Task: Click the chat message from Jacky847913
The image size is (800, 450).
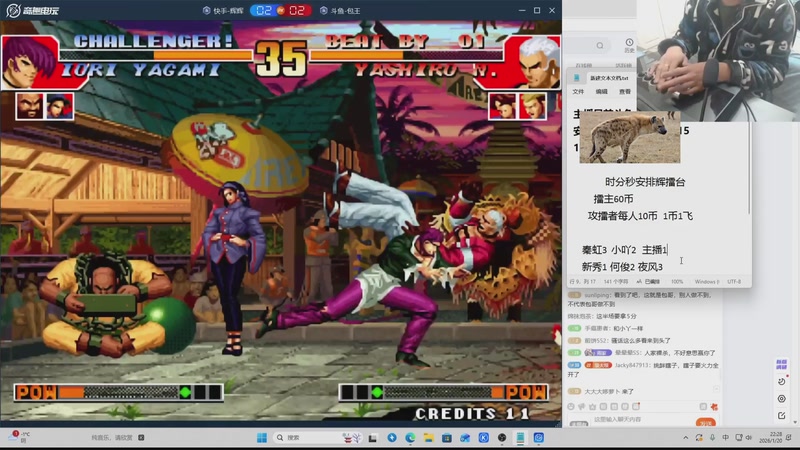Action: point(643,369)
